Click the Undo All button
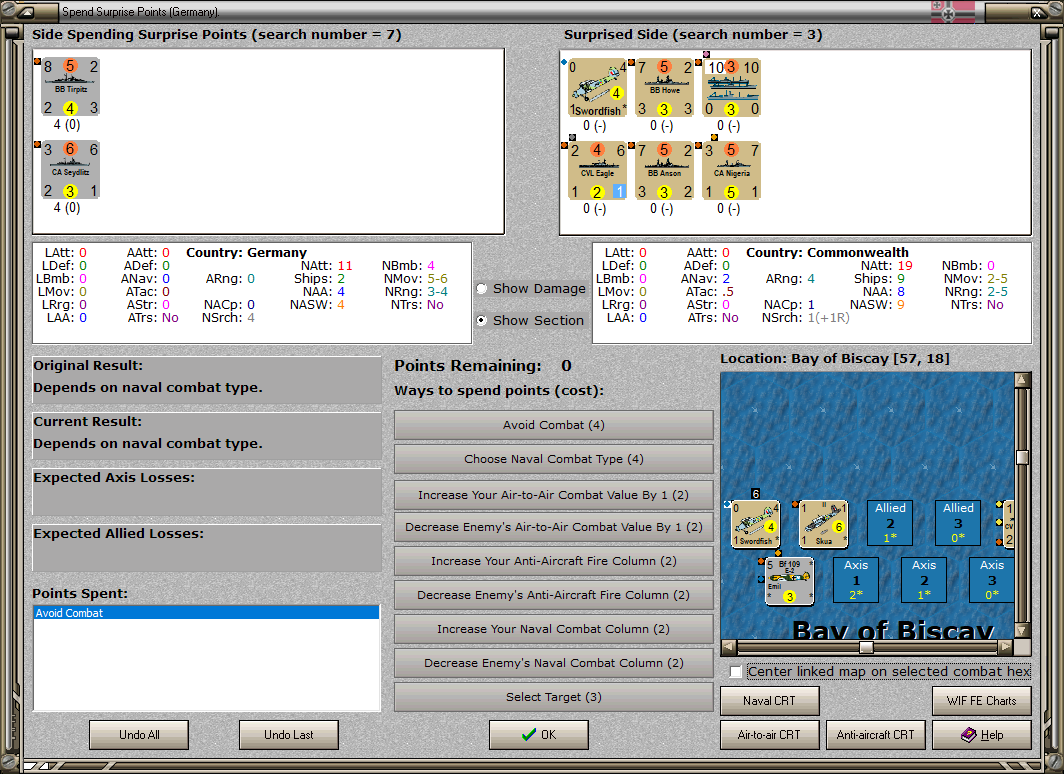 pyautogui.click(x=139, y=735)
